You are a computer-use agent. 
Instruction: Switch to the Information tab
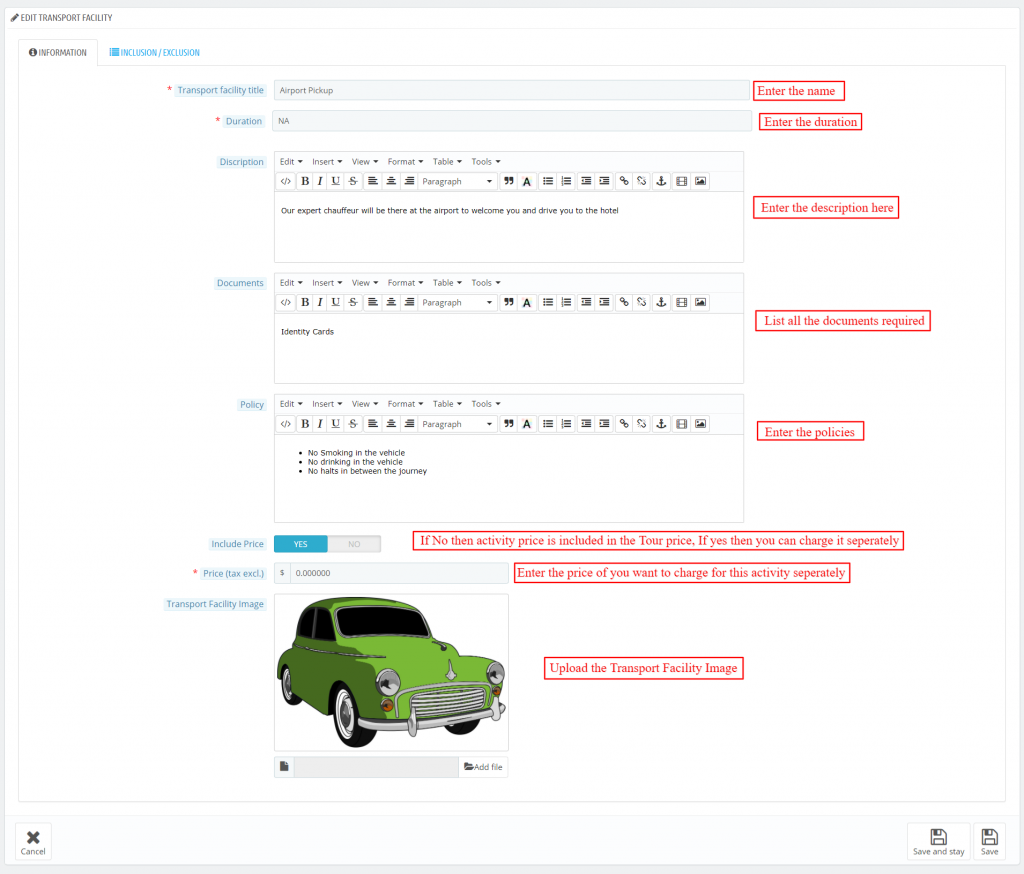58,52
